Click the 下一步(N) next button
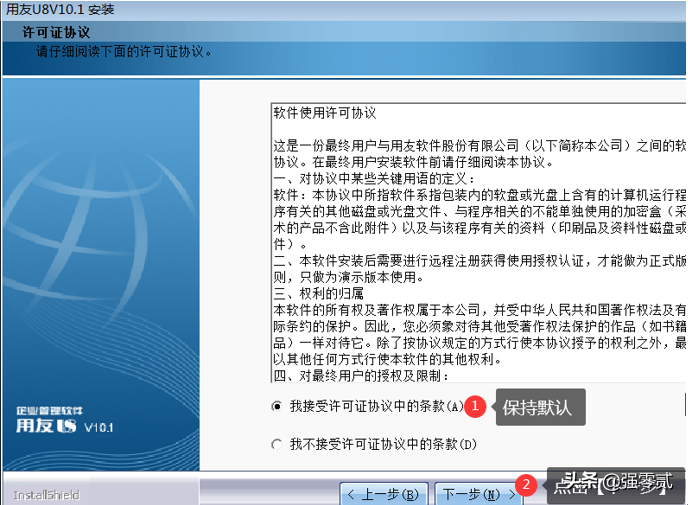This screenshot has height=505, width=688. (x=479, y=494)
